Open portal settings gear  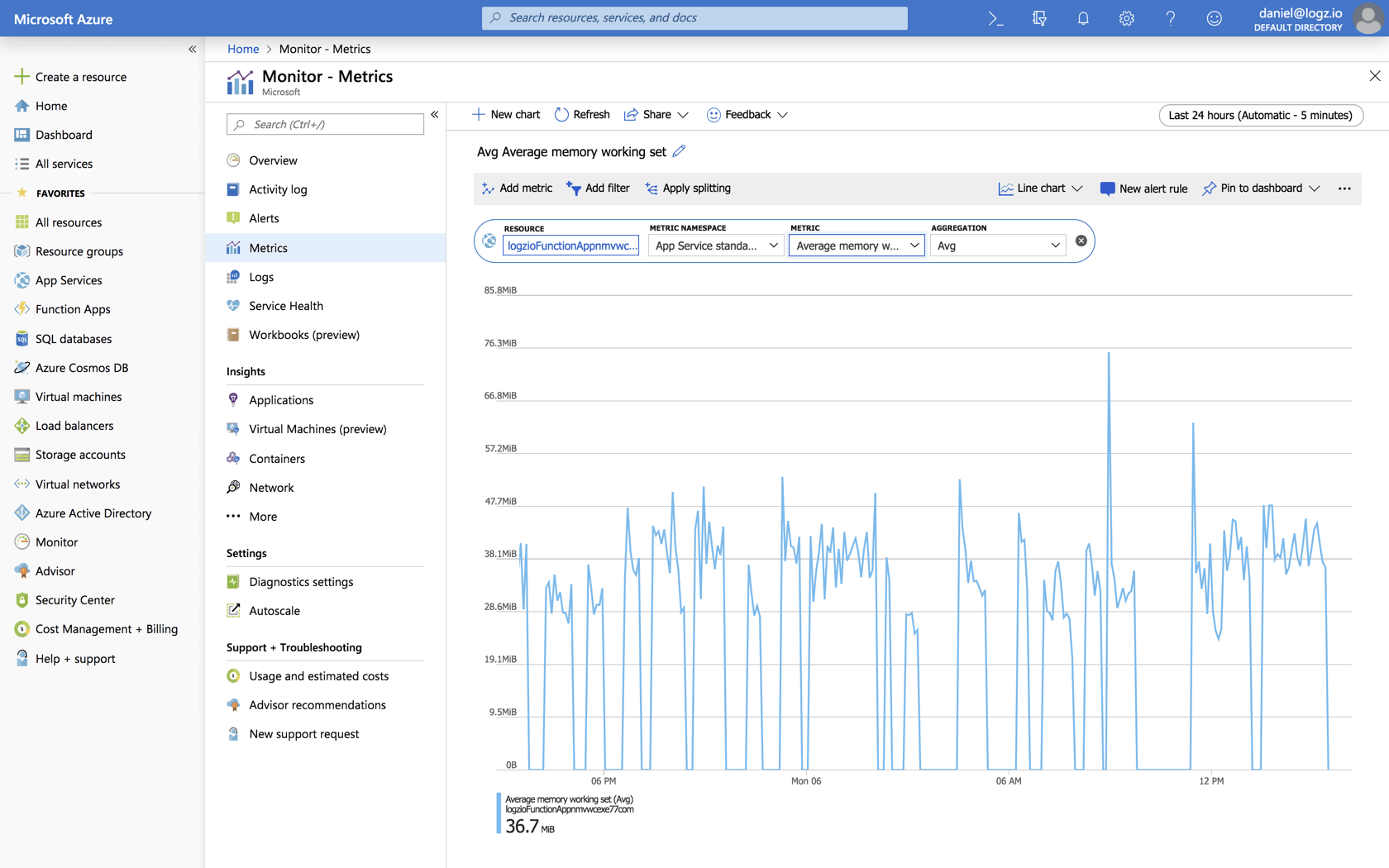click(x=1127, y=18)
